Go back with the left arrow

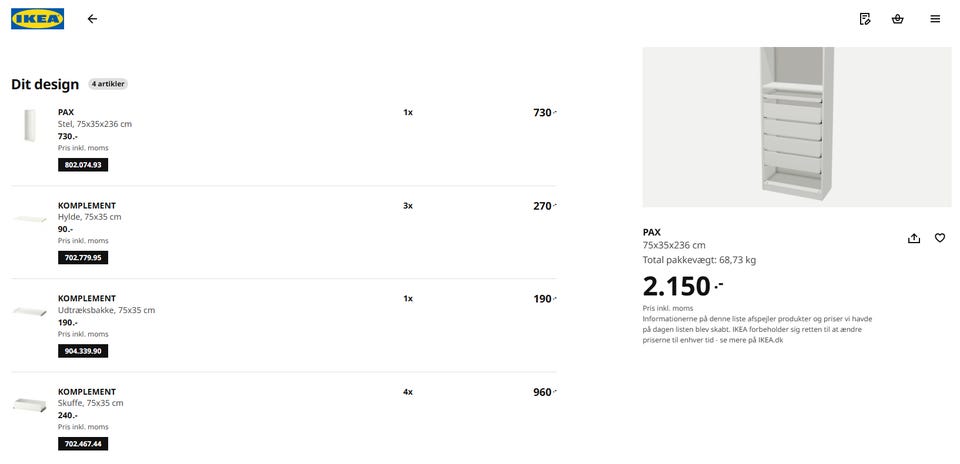[x=92, y=19]
